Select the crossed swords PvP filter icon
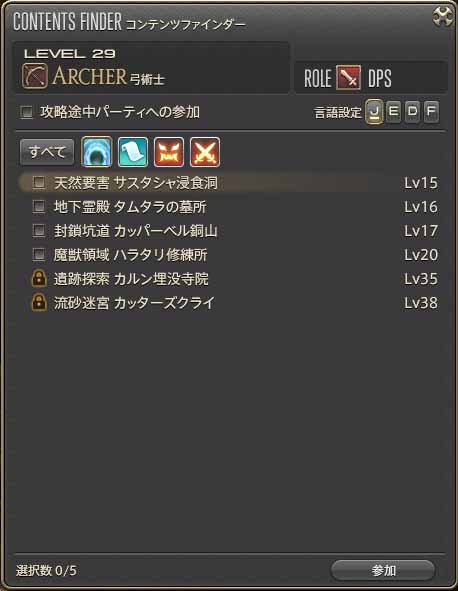Image resolution: width=458 pixels, height=591 pixels. coord(205,152)
